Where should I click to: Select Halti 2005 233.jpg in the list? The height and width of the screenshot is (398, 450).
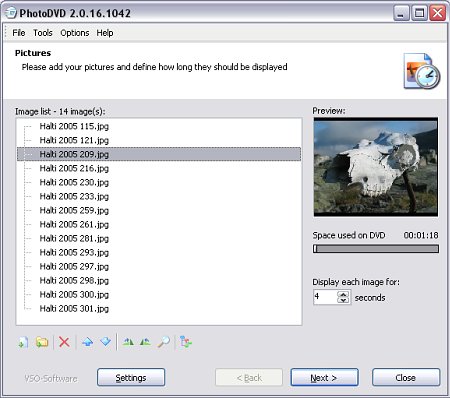[74, 196]
